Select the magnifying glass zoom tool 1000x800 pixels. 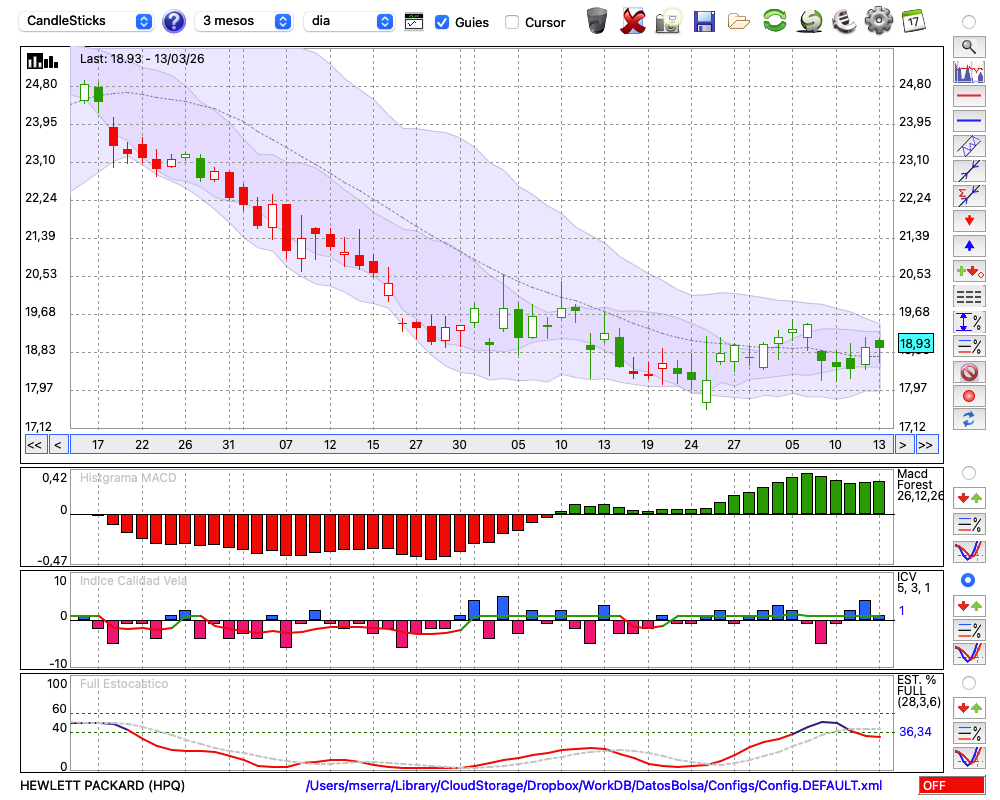(968, 46)
